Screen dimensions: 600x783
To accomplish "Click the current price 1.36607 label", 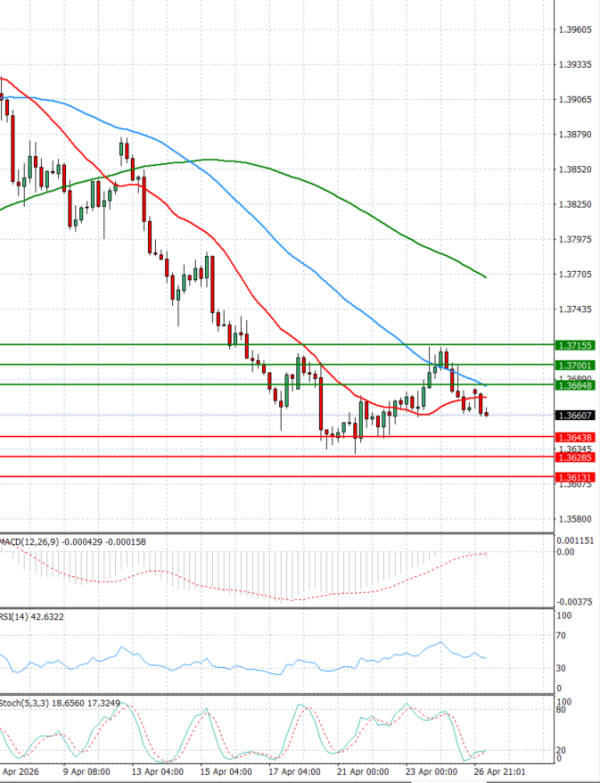I will tap(576, 415).
